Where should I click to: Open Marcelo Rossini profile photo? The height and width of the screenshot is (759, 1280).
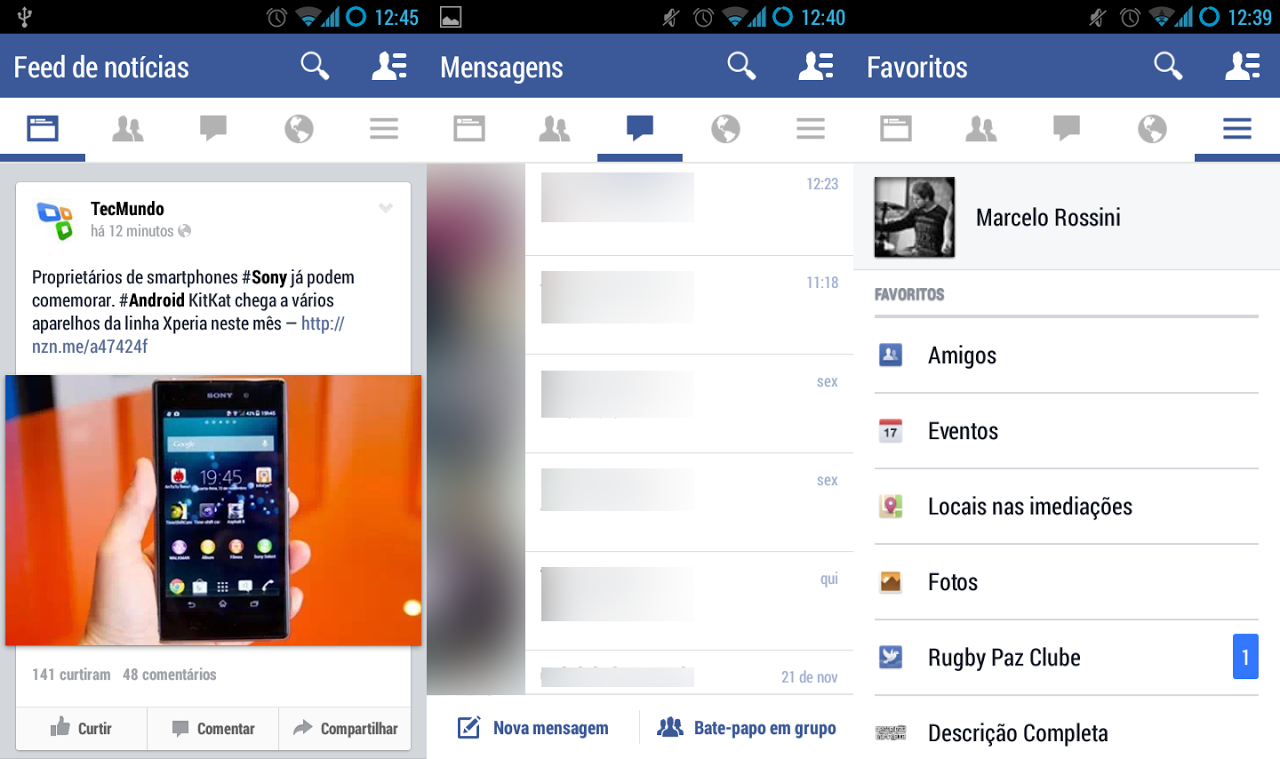(914, 217)
